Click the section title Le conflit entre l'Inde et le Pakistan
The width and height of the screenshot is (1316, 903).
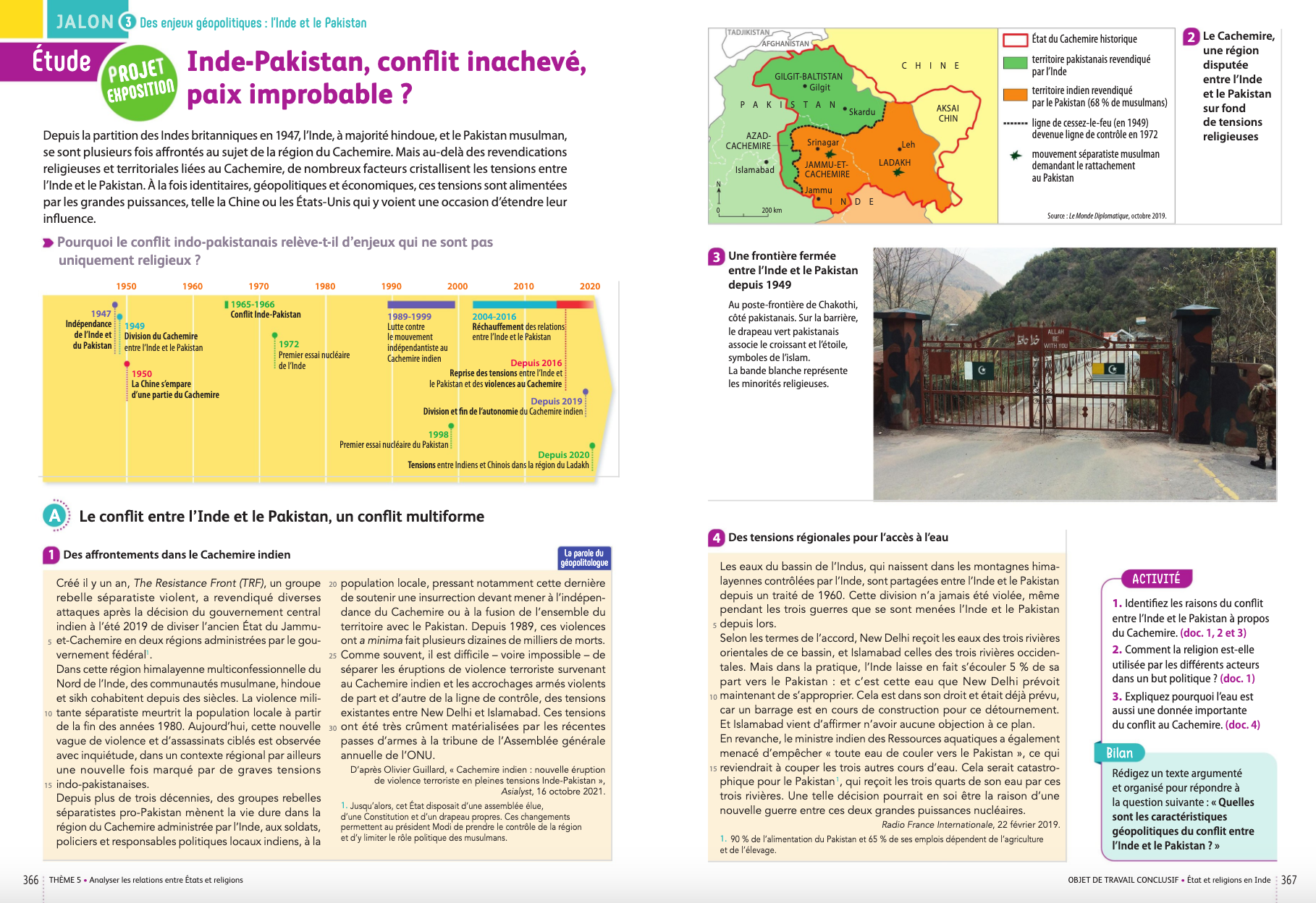click(x=282, y=517)
